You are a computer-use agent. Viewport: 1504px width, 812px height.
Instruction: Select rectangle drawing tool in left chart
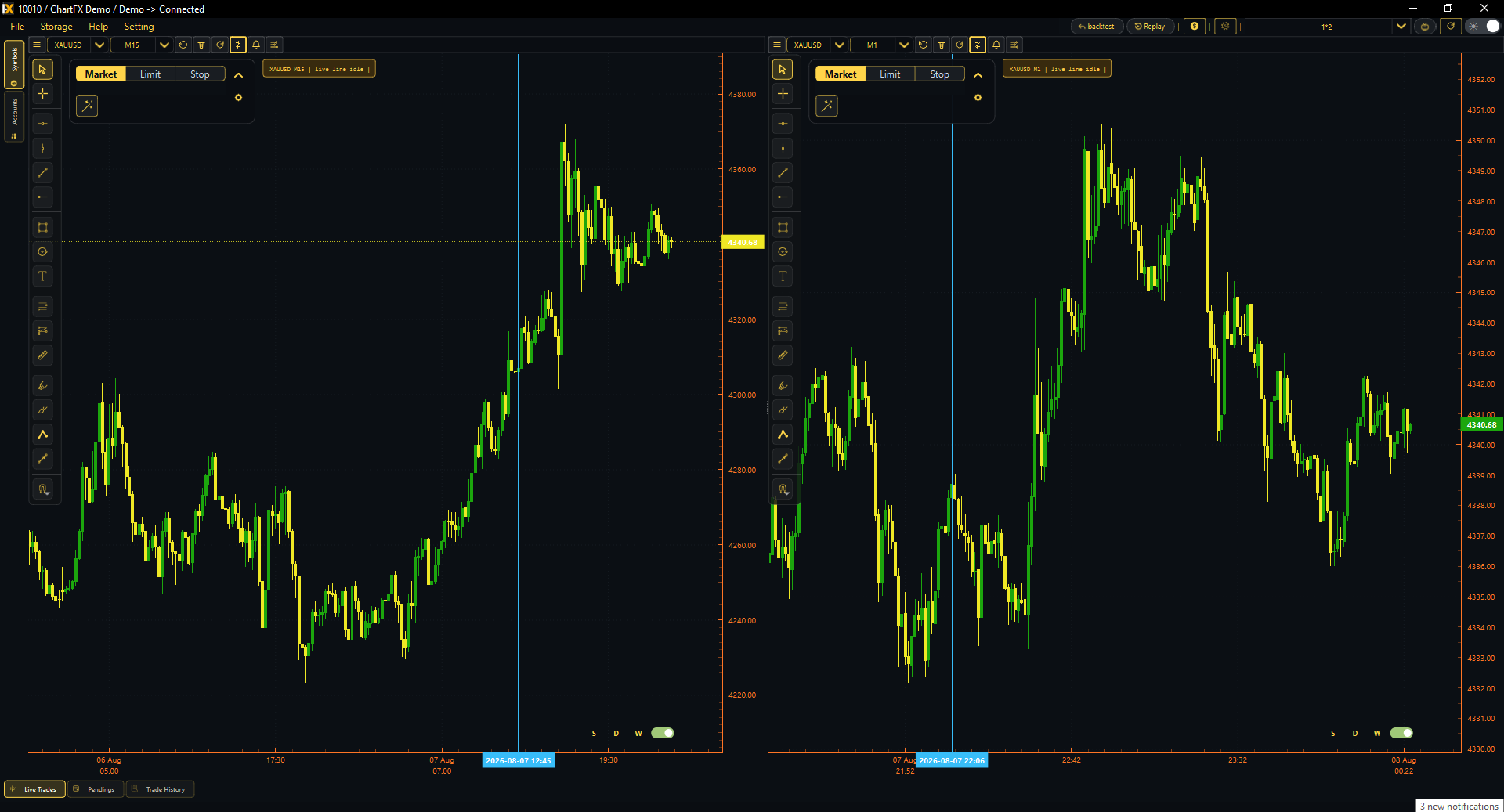43,228
